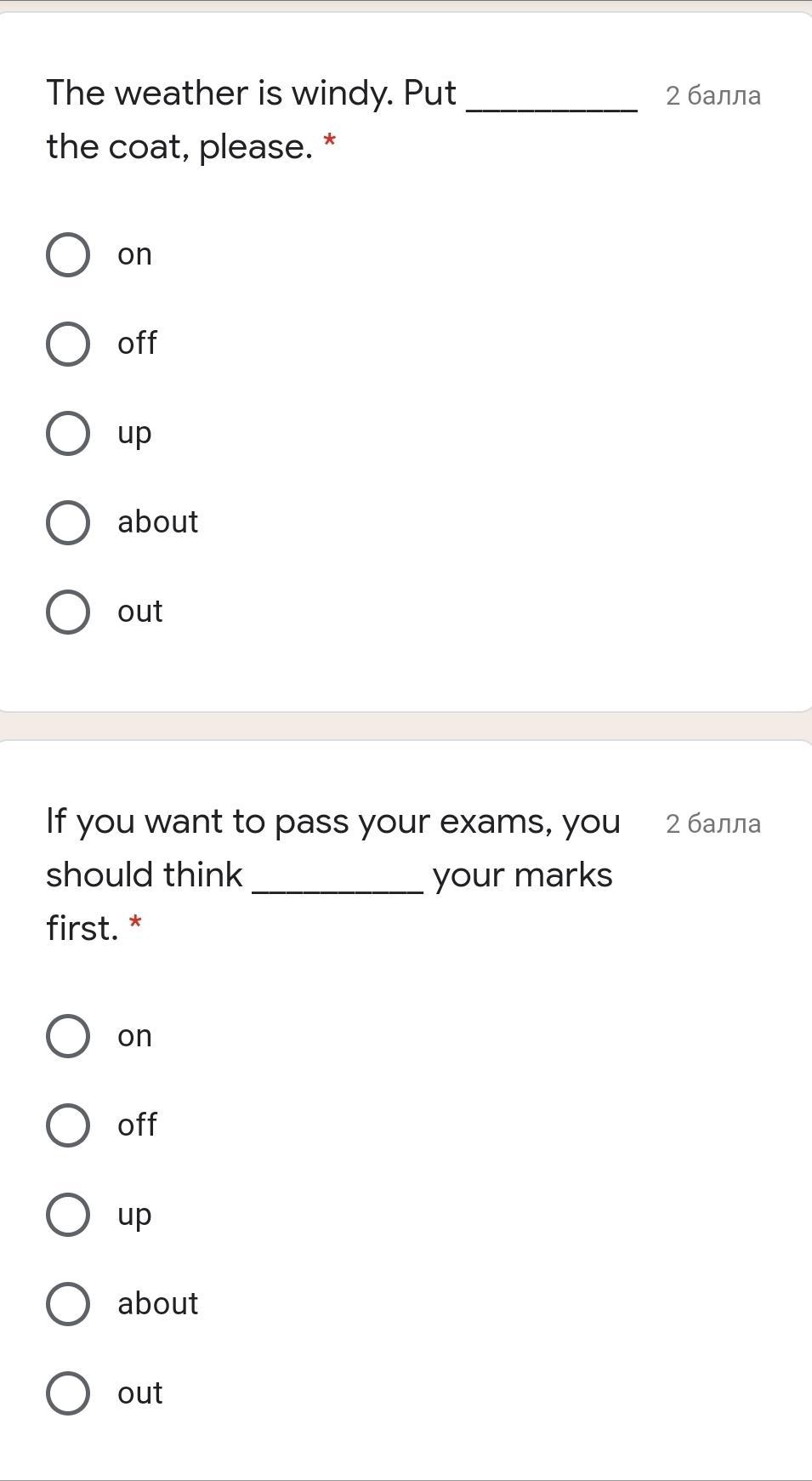This screenshot has width=812, height=1481.
Task: Choose 'up' for the windy weather question
Action: click(68, 433)
